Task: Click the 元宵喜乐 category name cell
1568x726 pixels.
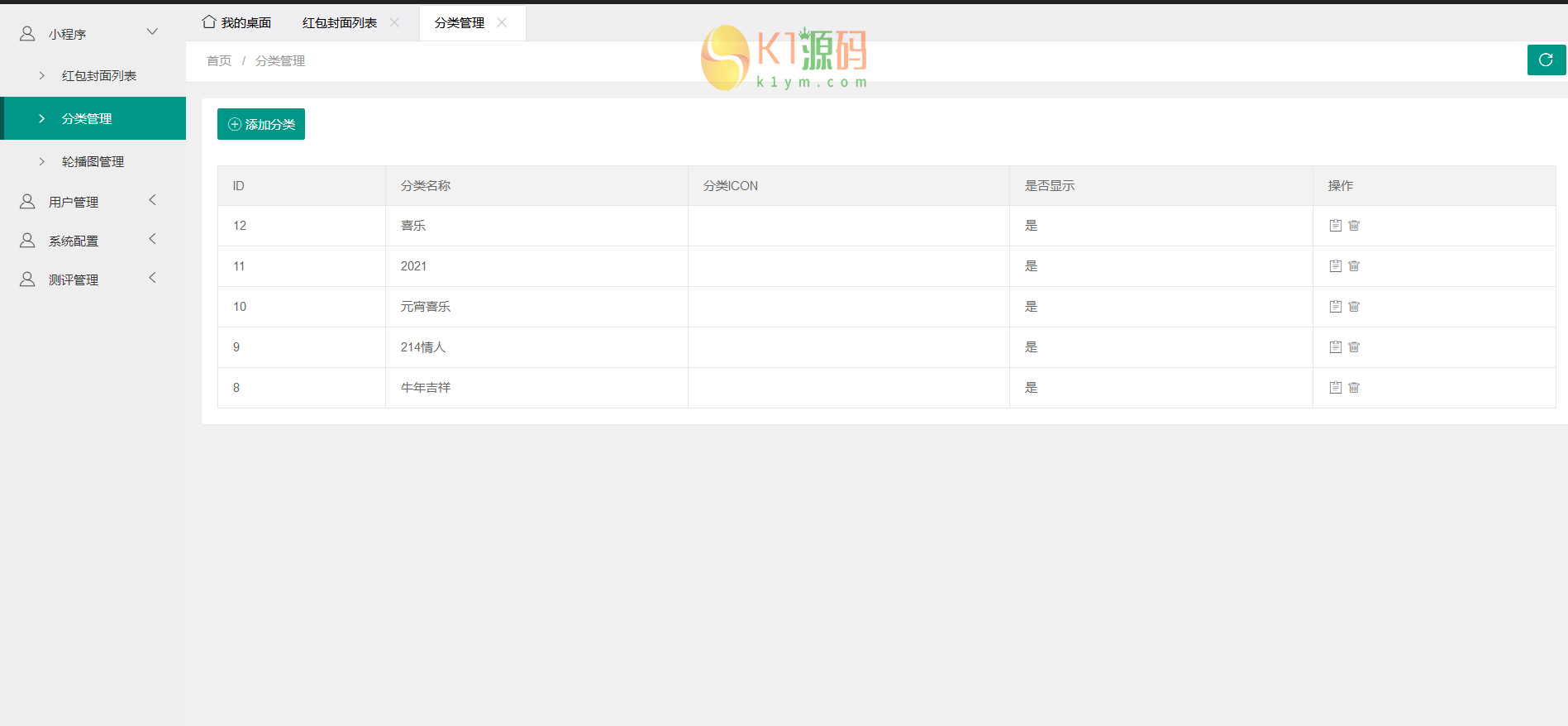Action: pyautogui.click(x=536, y=307)
